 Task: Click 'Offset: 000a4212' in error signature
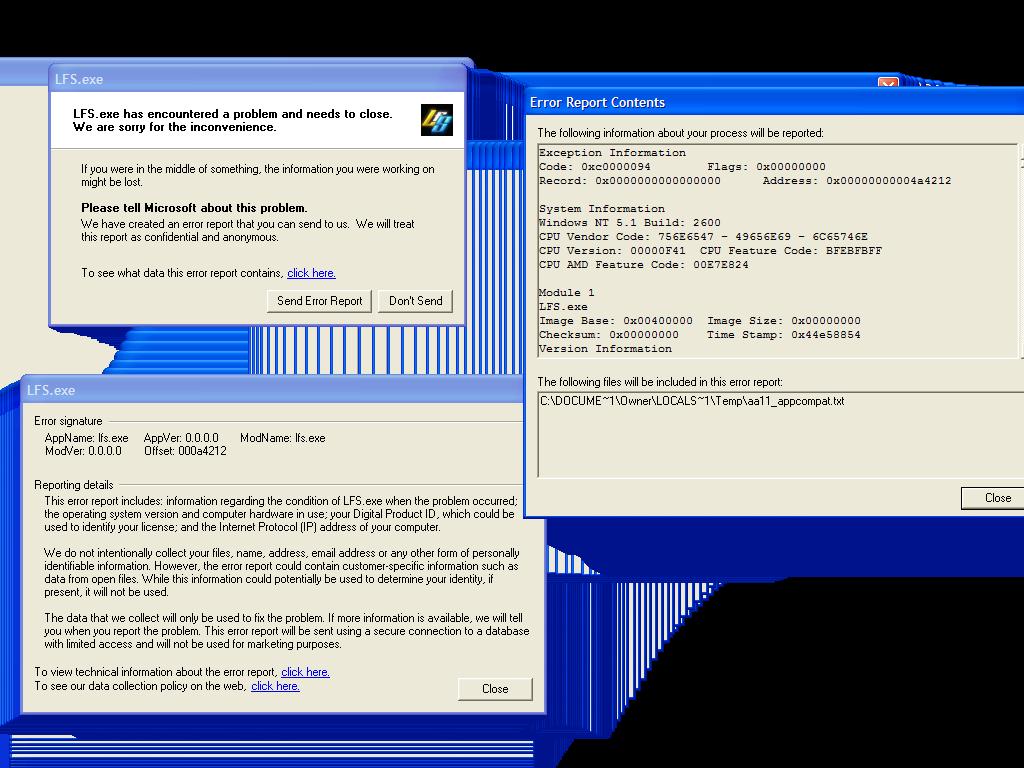[185, 451]
